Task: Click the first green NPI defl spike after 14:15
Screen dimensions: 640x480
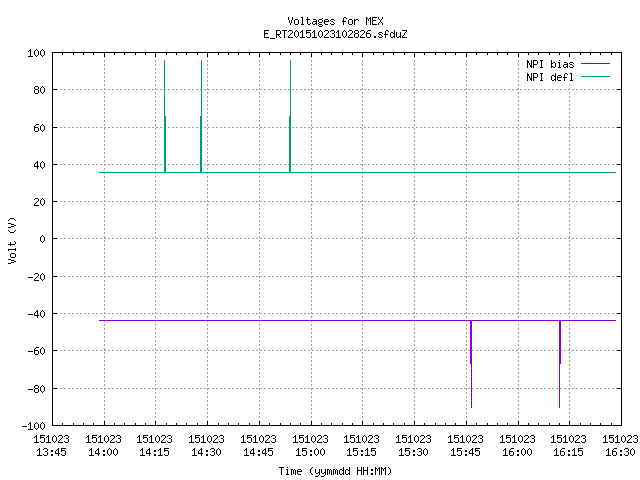Action: click(x=165, y=116)
